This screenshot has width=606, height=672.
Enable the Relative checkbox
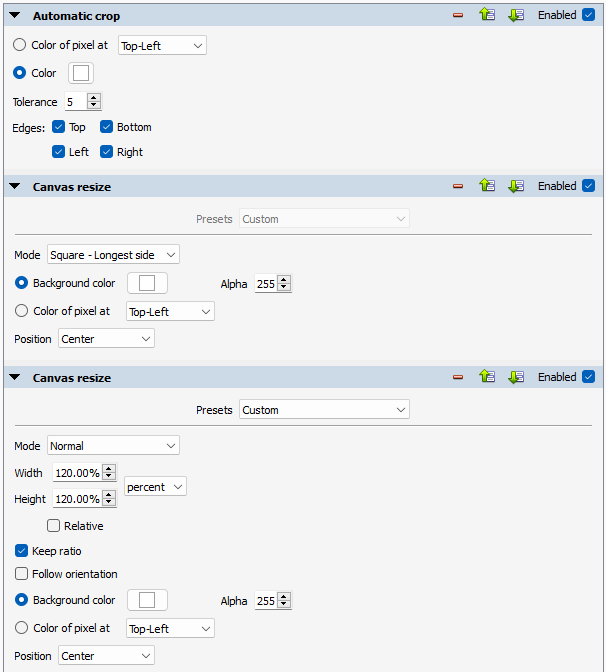54,525
